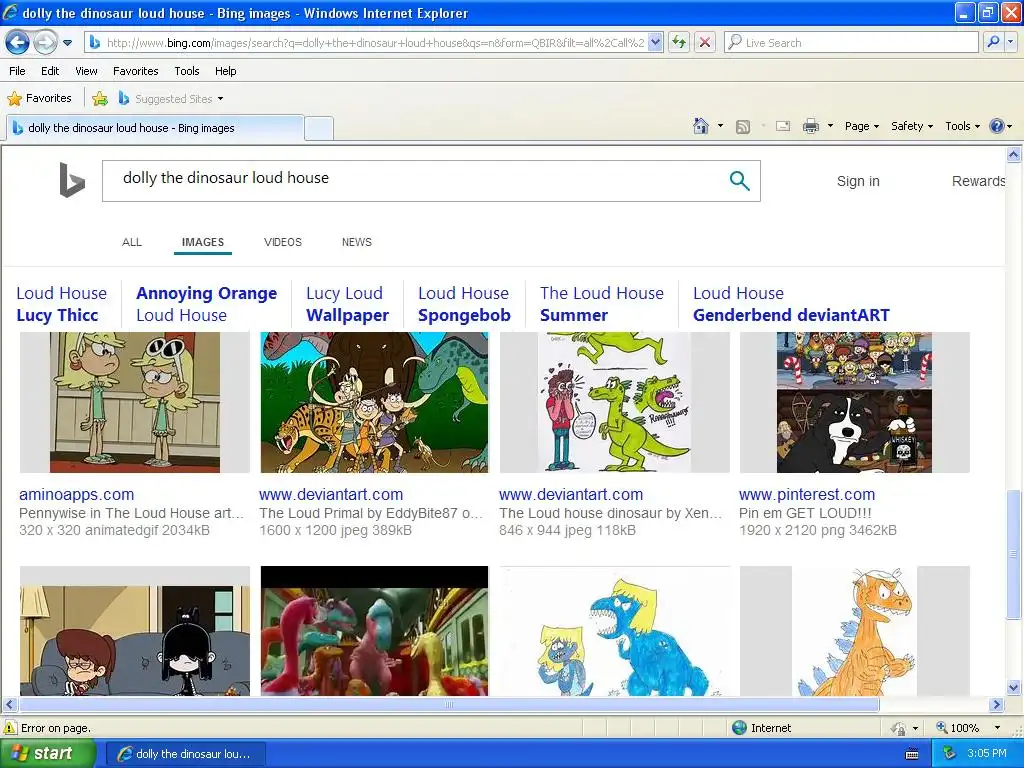The width and height of the screenshot is (1024, 768).
Task: Select the Bing images browser tab
Action: (155, 128)
